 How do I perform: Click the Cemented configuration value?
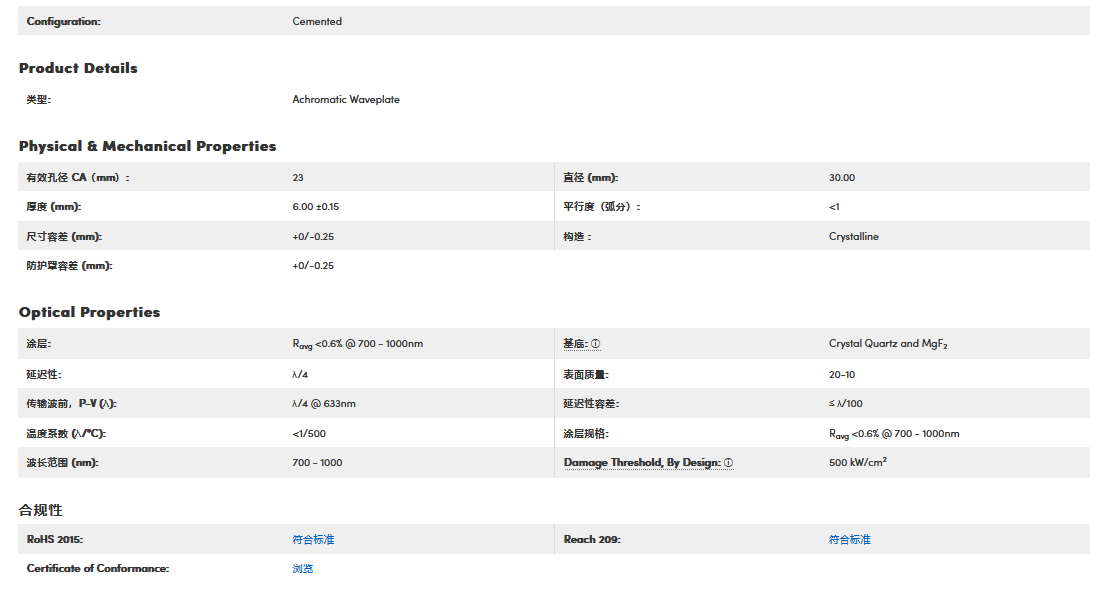317,21
